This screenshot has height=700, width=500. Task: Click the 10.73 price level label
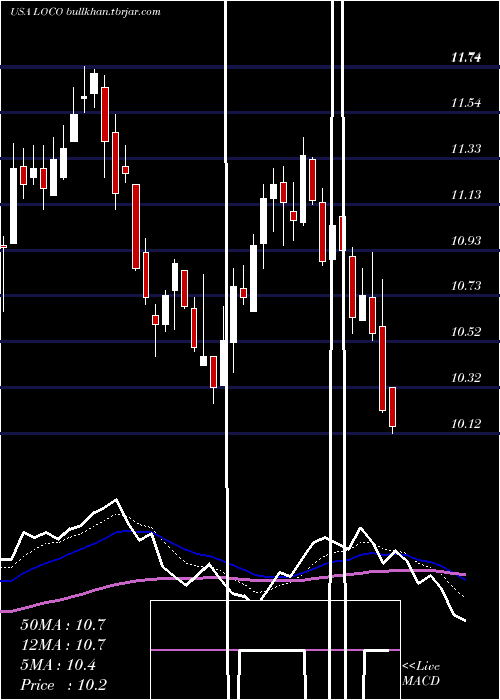coord(466,285)
